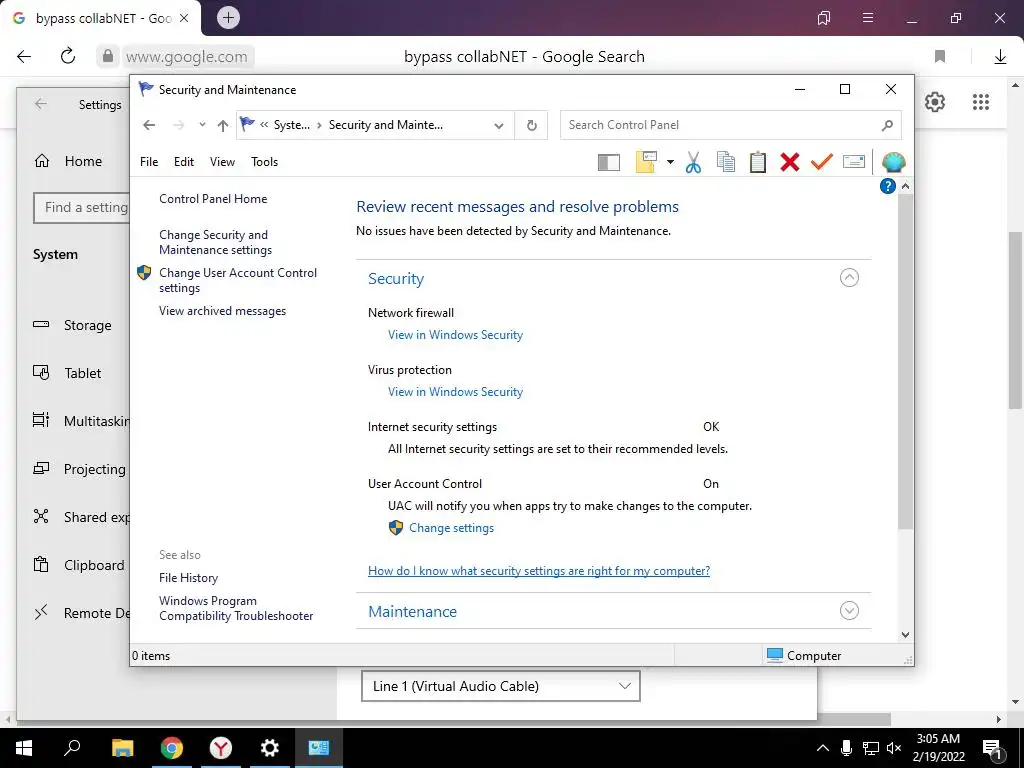Click the shell globe toolbar icon
This screenshot has height=768, width=1024.
click(x=893, y=162)
